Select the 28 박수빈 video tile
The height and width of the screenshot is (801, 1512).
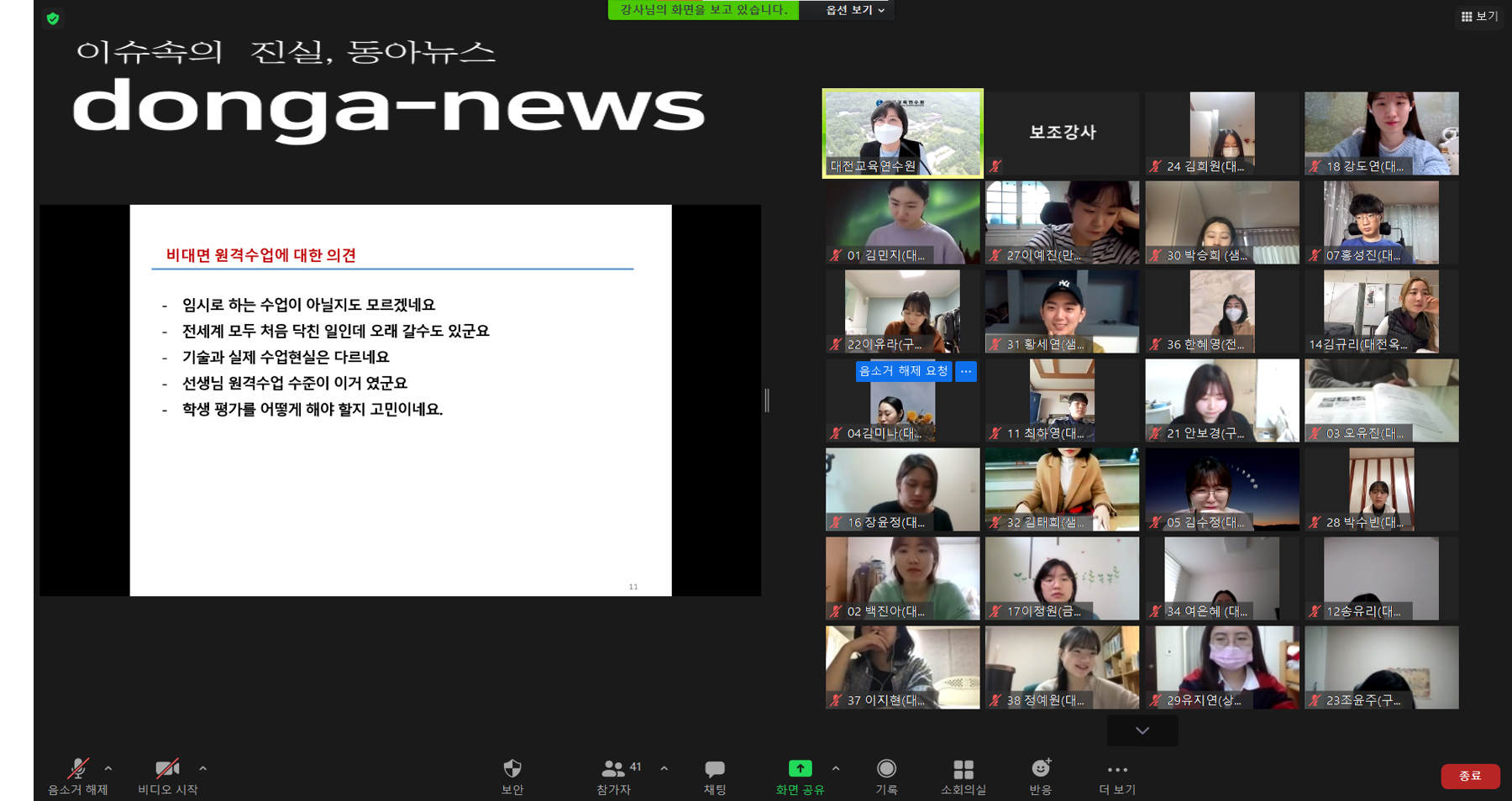coord(1382,489)
